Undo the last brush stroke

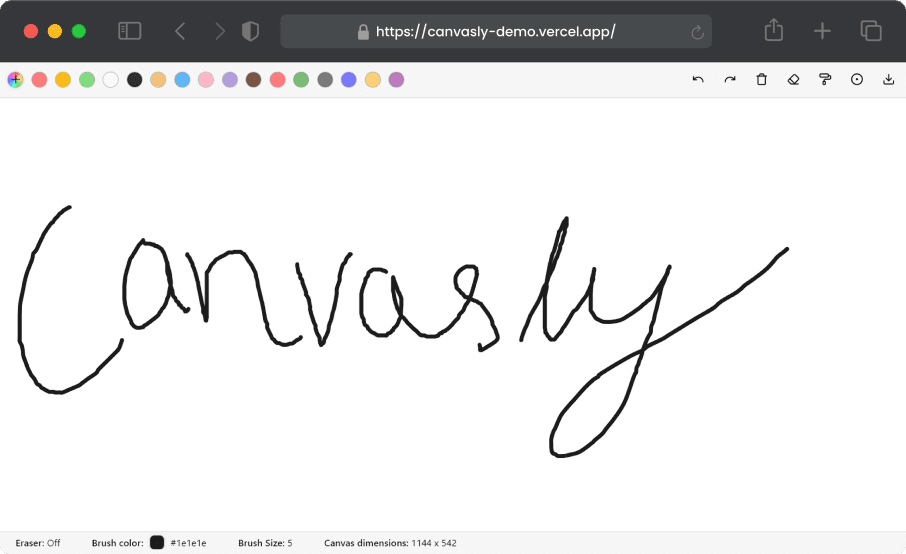point(698,79)
